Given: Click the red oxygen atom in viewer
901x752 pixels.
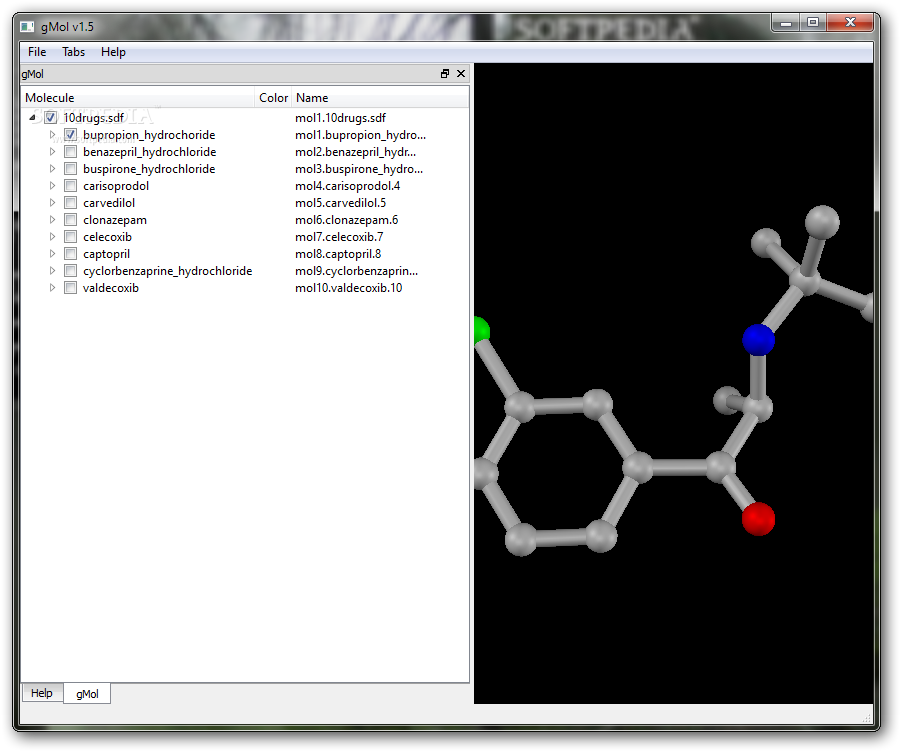Looking at the screenshot, I should click(x=758, y=519).
